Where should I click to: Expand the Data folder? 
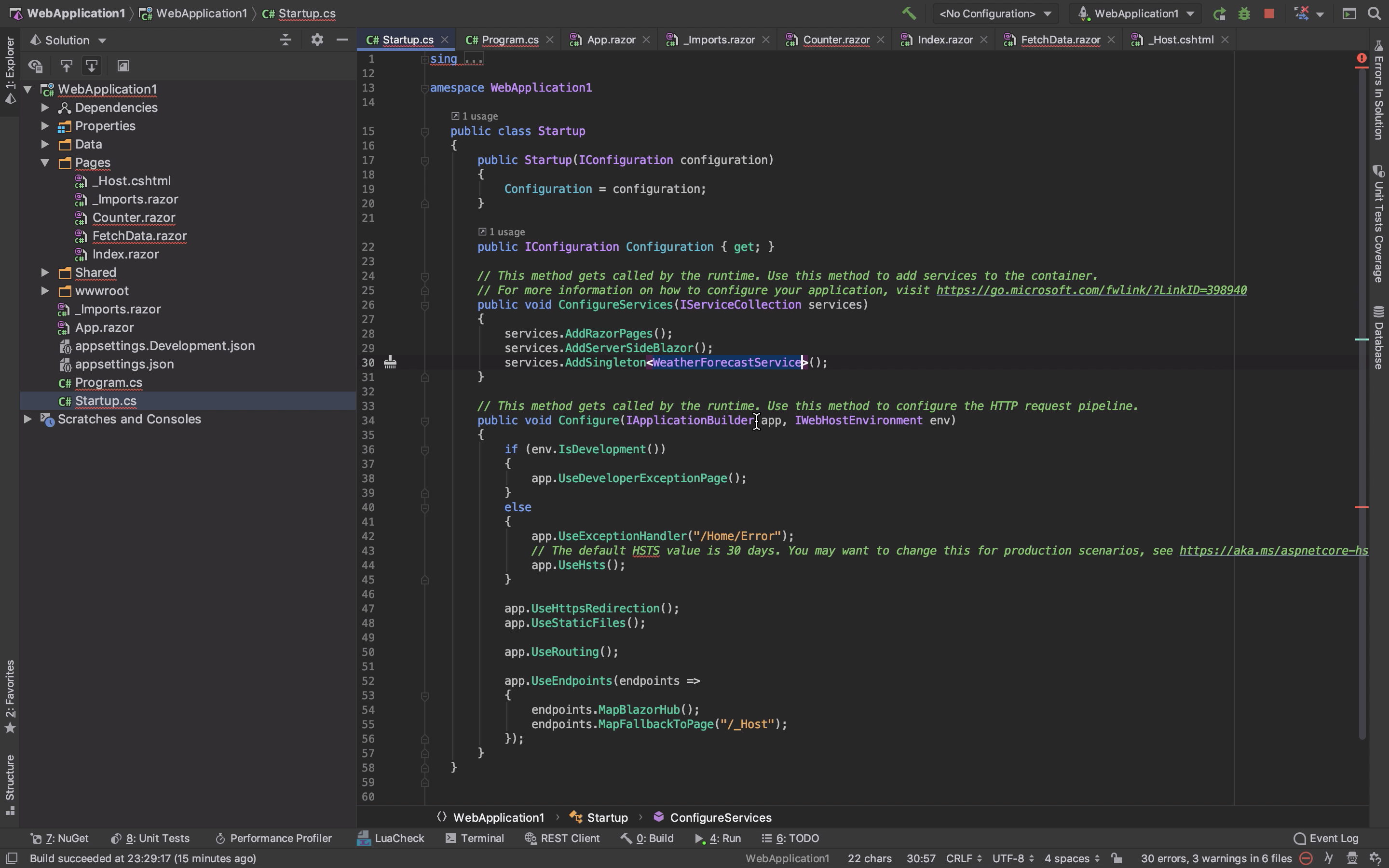click(45, 144)
